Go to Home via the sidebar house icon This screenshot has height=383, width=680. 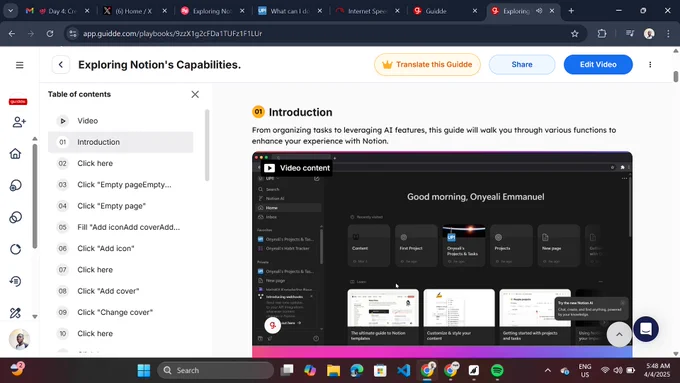pos(15,154)
